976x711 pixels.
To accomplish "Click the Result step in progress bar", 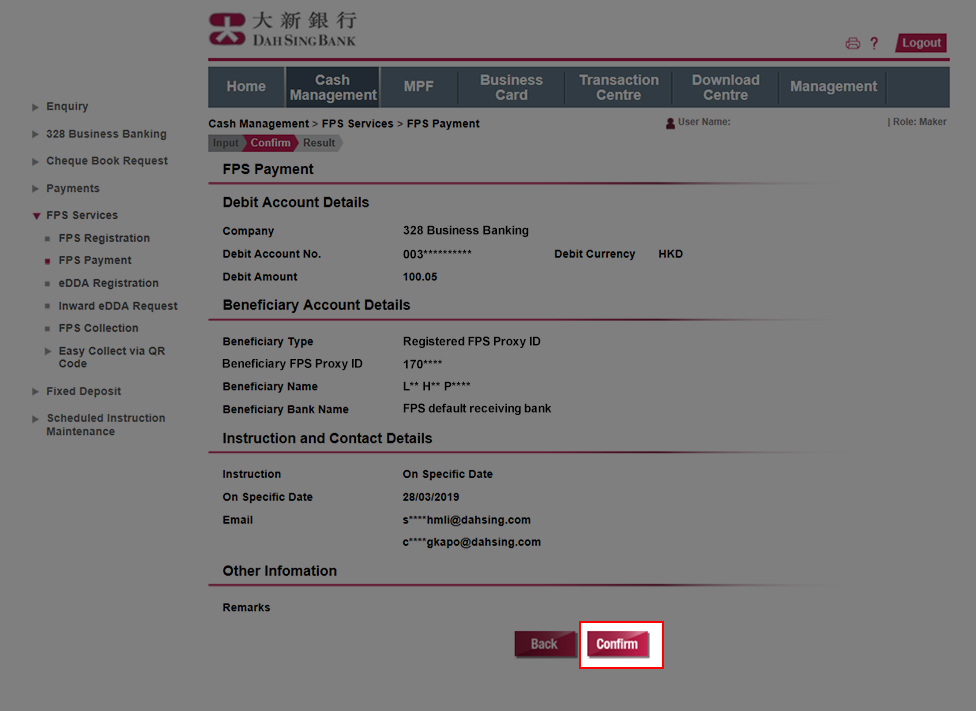I will (319, 143).
